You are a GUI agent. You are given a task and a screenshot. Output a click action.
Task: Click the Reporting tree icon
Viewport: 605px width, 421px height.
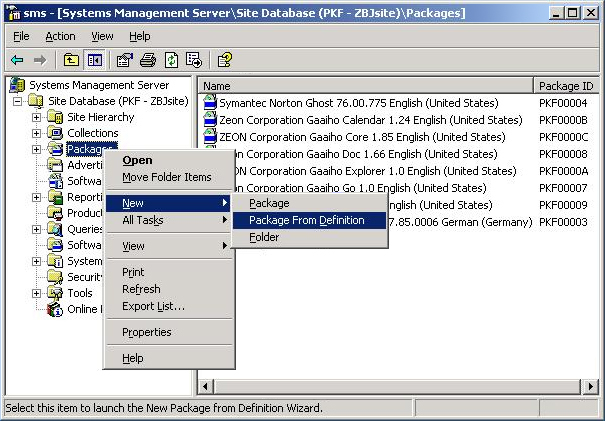(55, 197)
